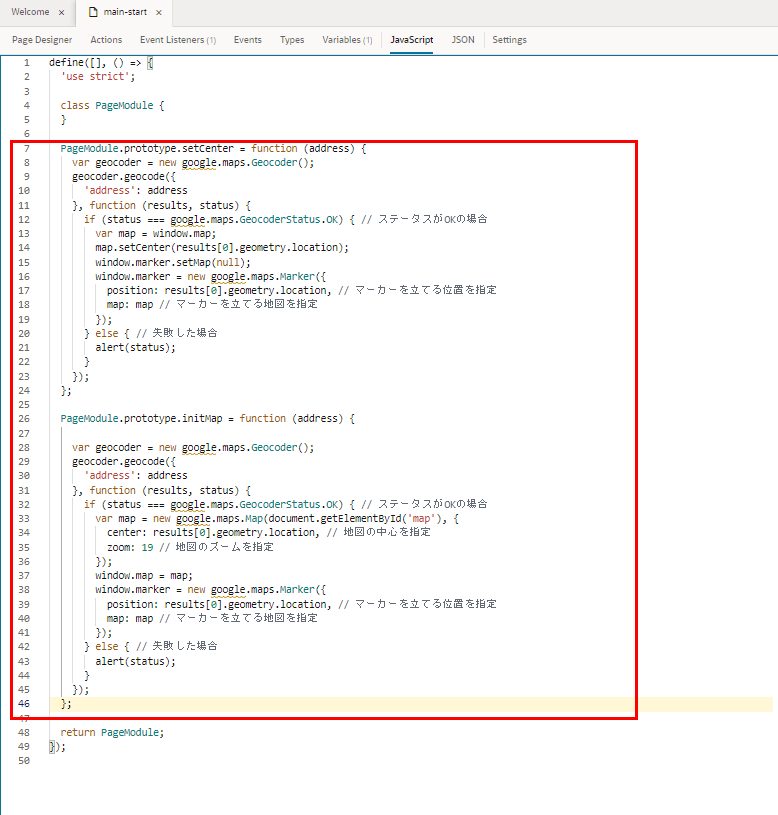Viewport: 778px width, 815px height.
Task: Go to the Actions tab
Action: point(106,40)
